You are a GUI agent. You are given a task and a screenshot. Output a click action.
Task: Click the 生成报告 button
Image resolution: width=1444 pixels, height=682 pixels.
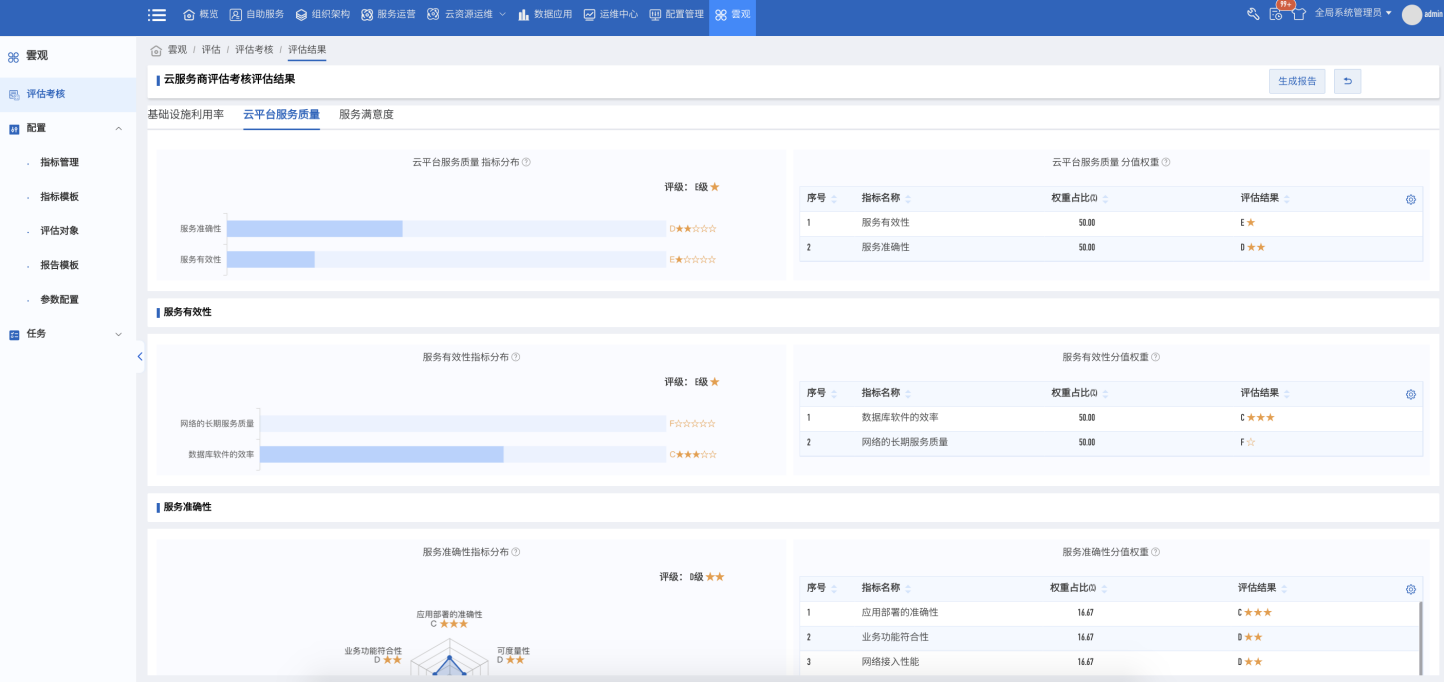(1297, 81)
